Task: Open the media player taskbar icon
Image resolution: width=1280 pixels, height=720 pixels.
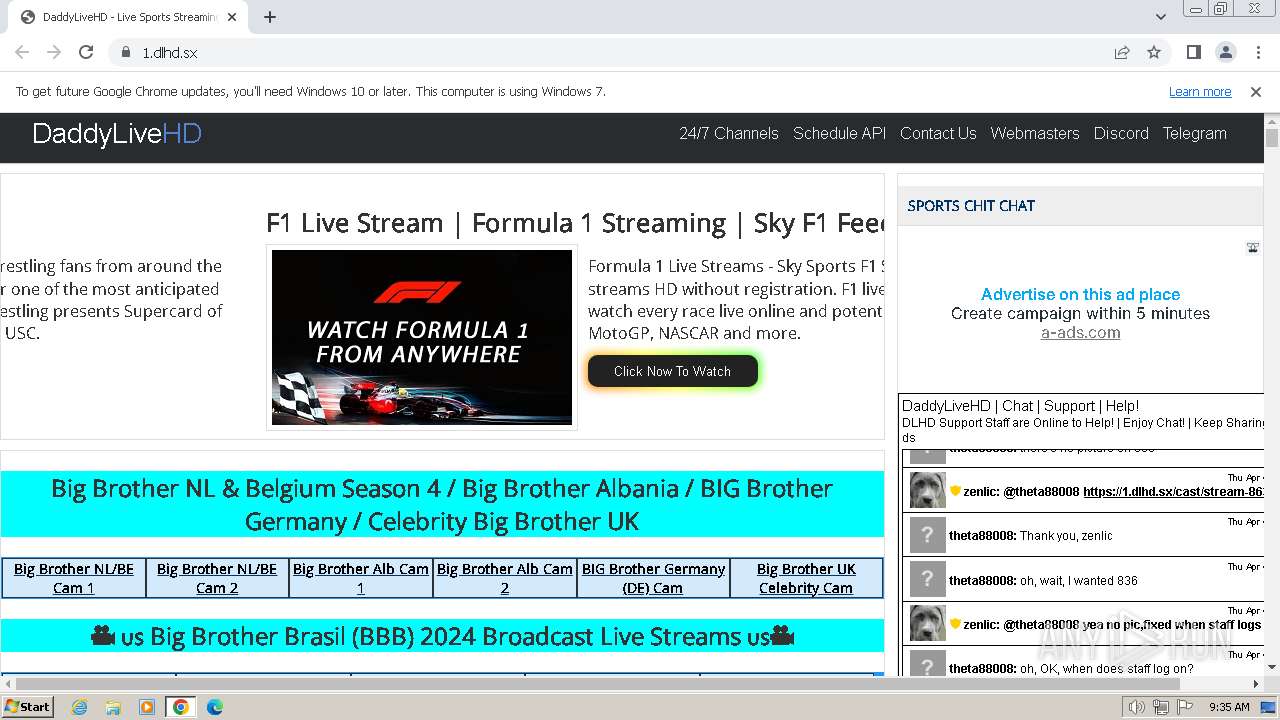Action: (x=147, y=707)
